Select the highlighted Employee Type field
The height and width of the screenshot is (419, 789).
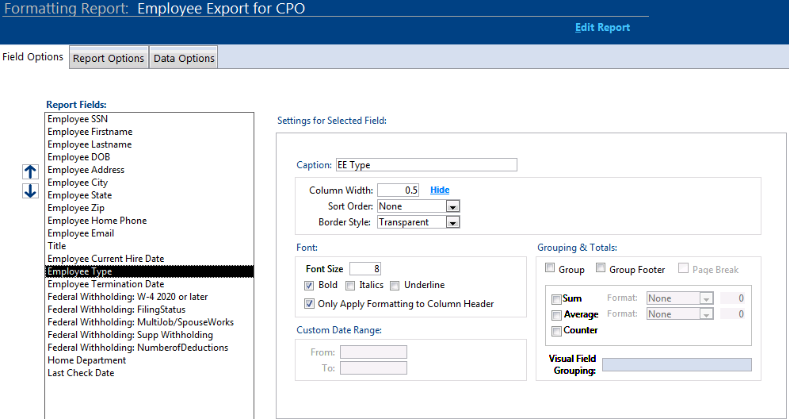click(x=149, y=272)
